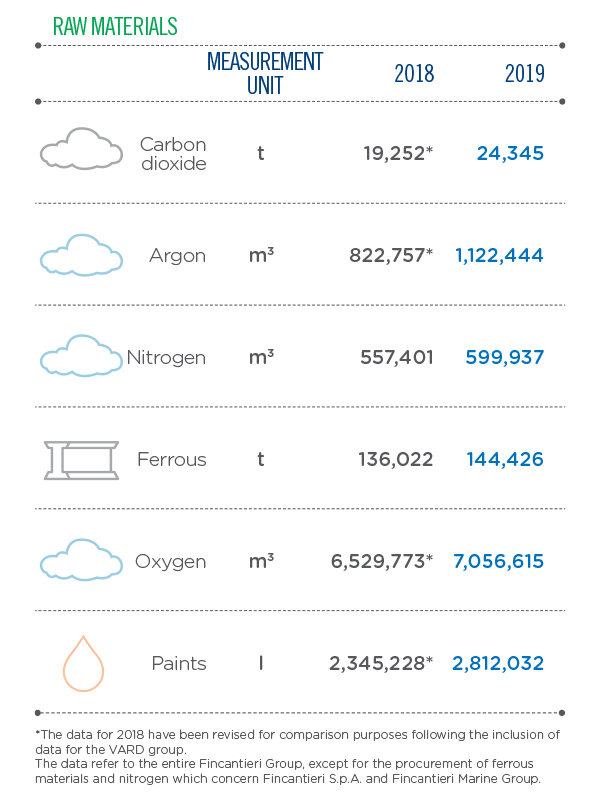
Task: Click the Ferrous steel beam icon
Action: click(82, 460)
